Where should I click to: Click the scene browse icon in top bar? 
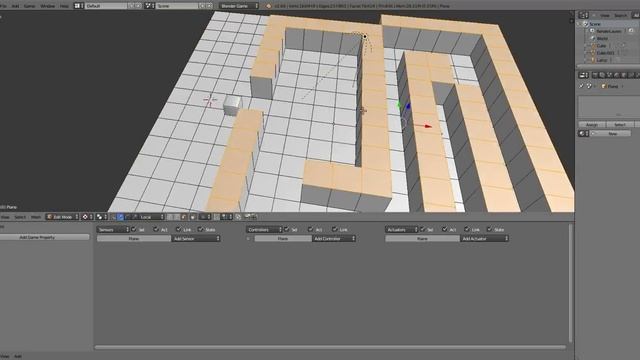coord(149,6)
